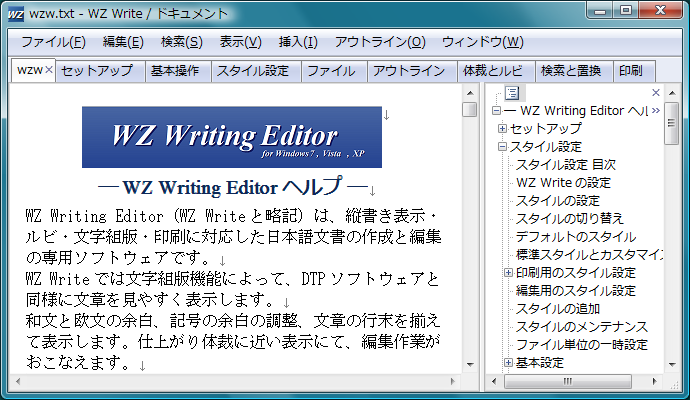The height and width of the screenshot is (400, 690).
Task: Close the outline pane with the small X
Action: (x=656, y=92)
